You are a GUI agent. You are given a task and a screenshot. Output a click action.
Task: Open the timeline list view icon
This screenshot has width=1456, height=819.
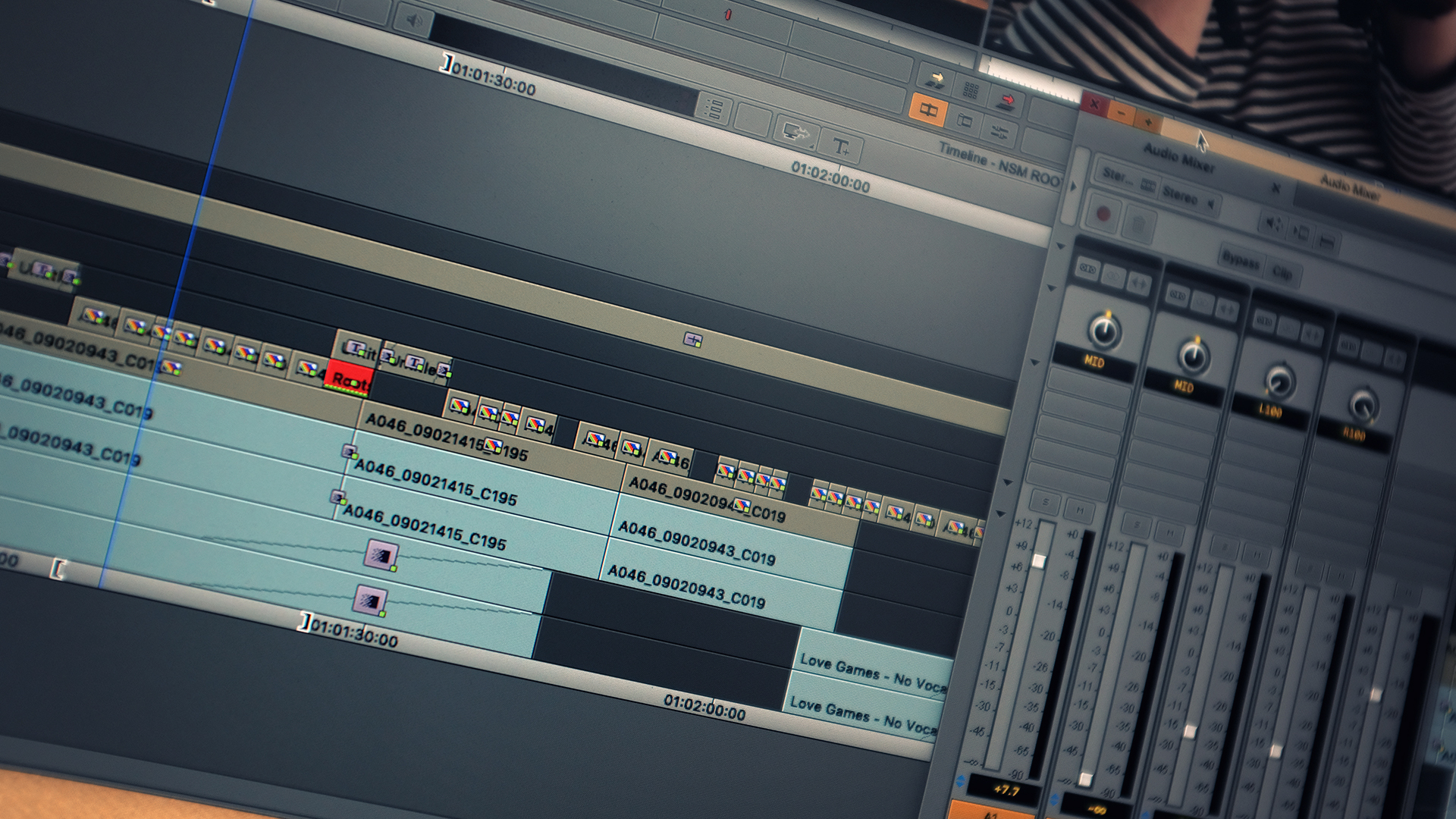(x=713, y=109)
